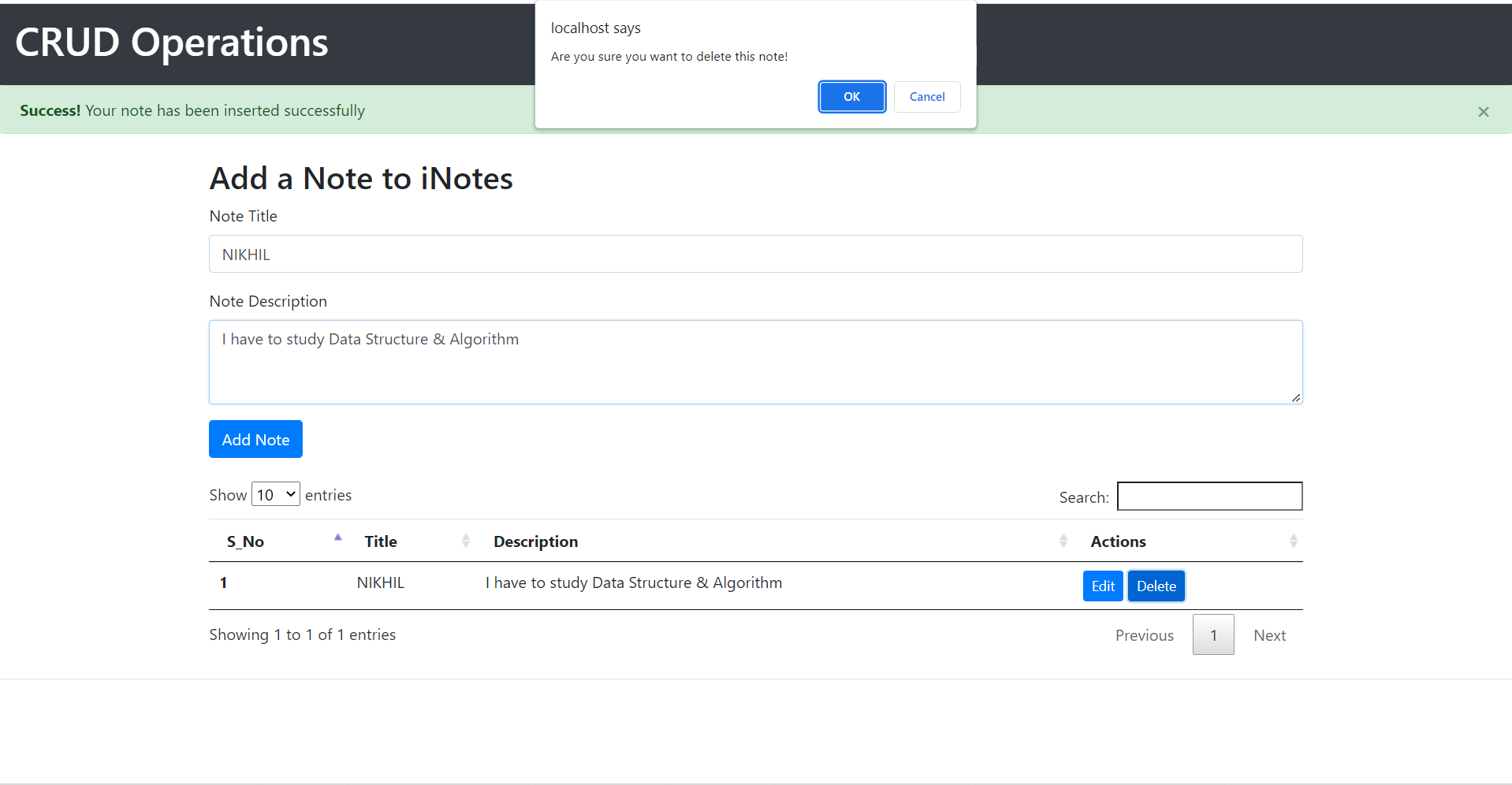Focus the table Search box
1512x785 pixels.
tap(1209, 497)
